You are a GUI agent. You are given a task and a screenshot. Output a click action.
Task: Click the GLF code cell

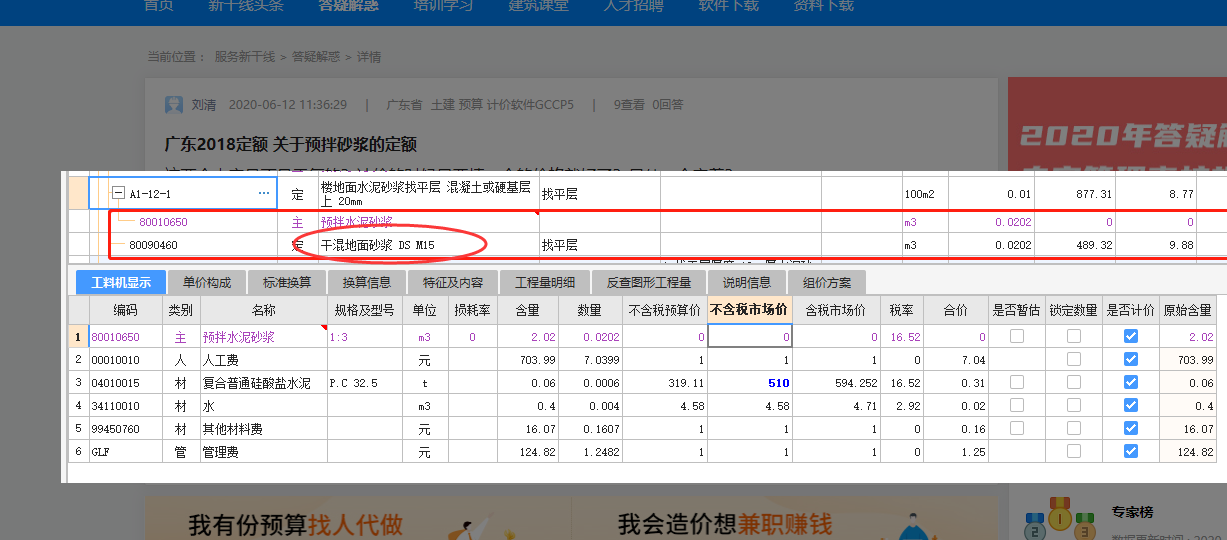pyautogui.click(x=125, y=451)
